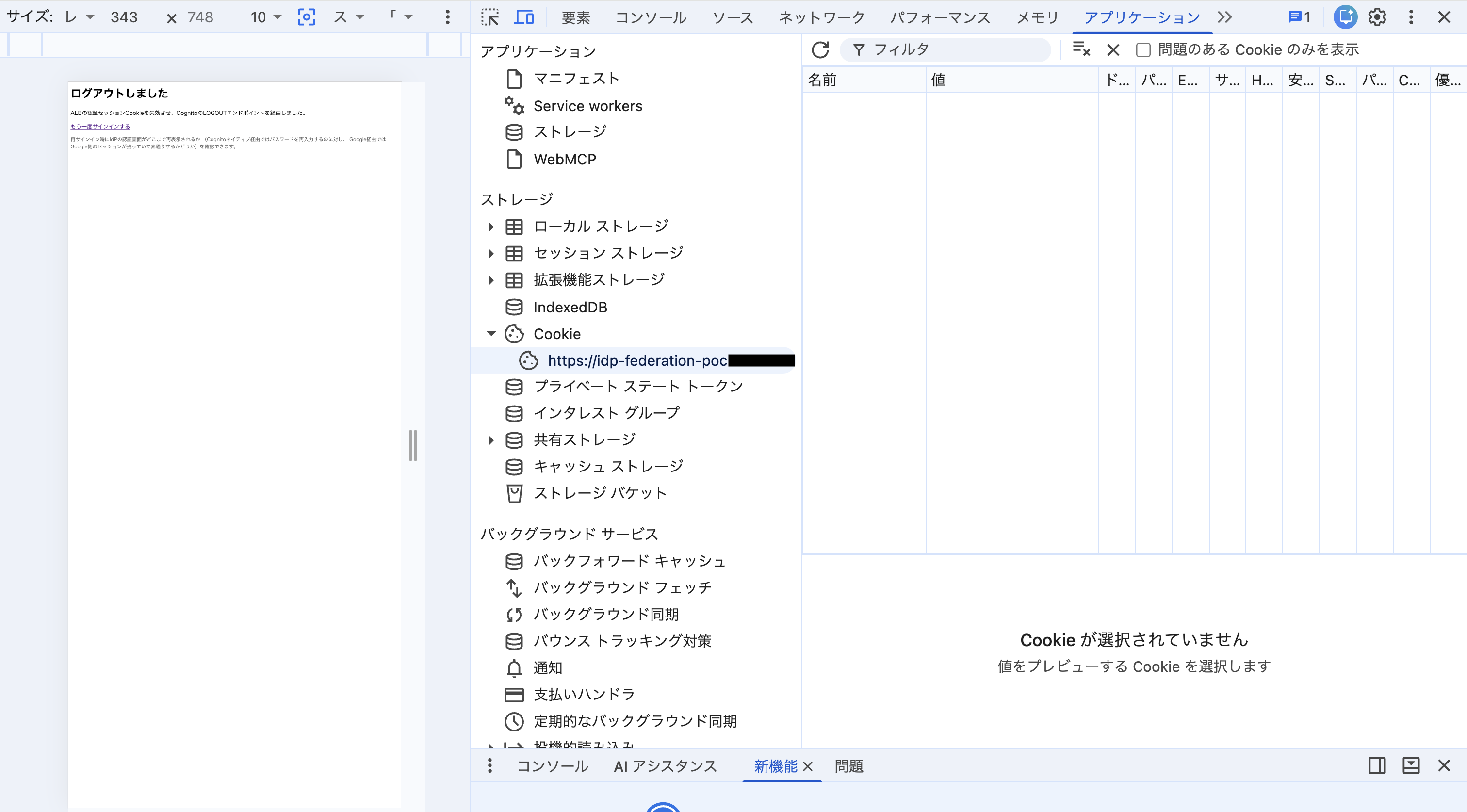Open ストレージ バケット
The height and width of the screenshot is (812, 1467).
pos(600,493)
